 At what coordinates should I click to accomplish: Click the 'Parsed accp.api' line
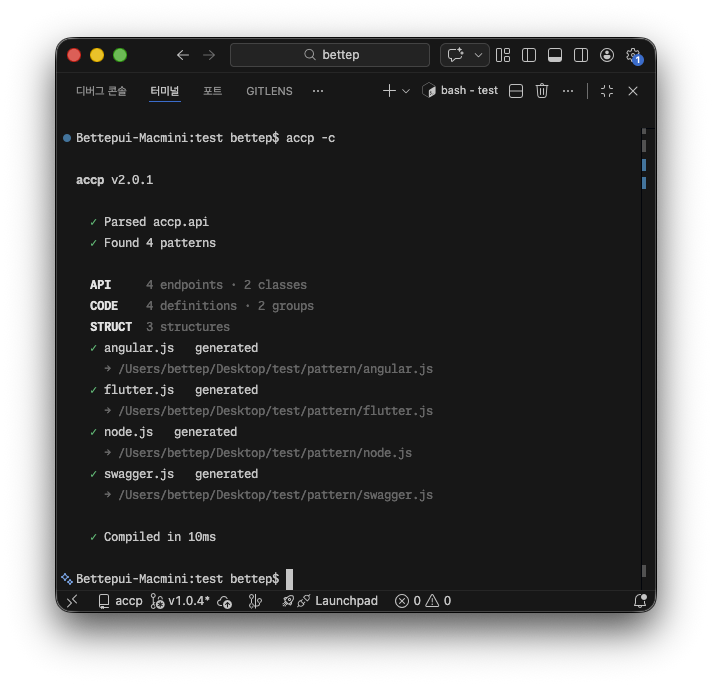point(156,222)
